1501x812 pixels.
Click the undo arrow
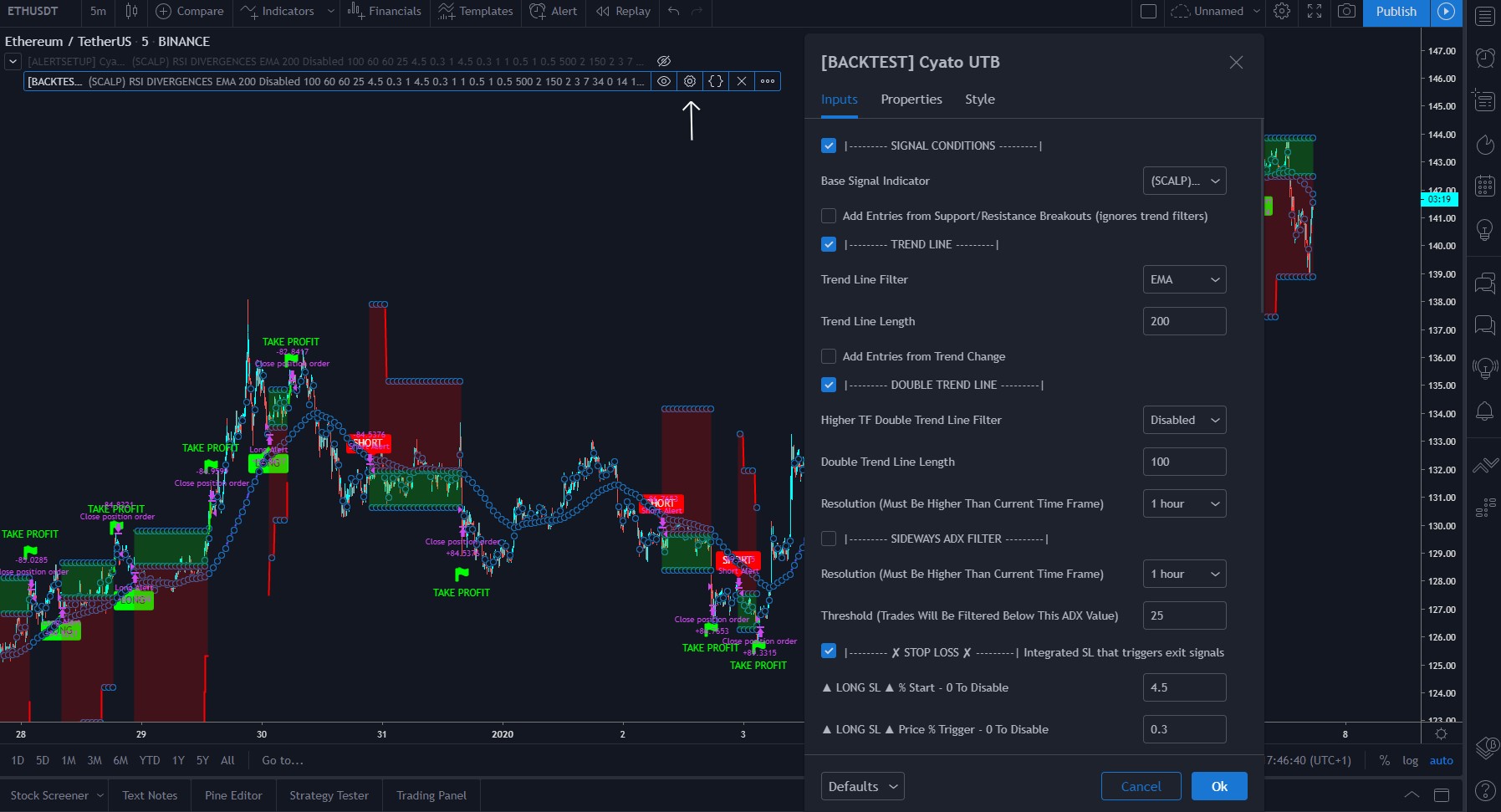pos(673,11)
